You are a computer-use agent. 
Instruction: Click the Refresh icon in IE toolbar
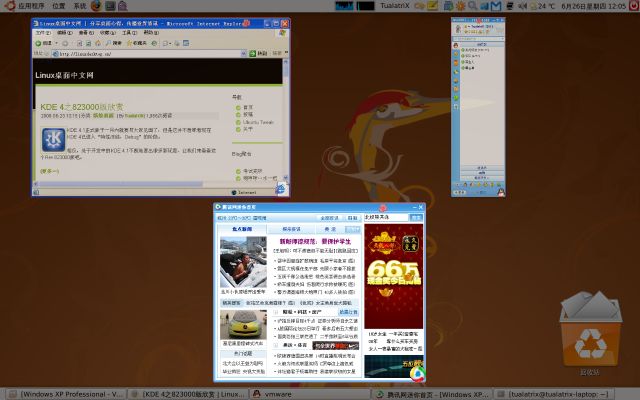(88, 43)
